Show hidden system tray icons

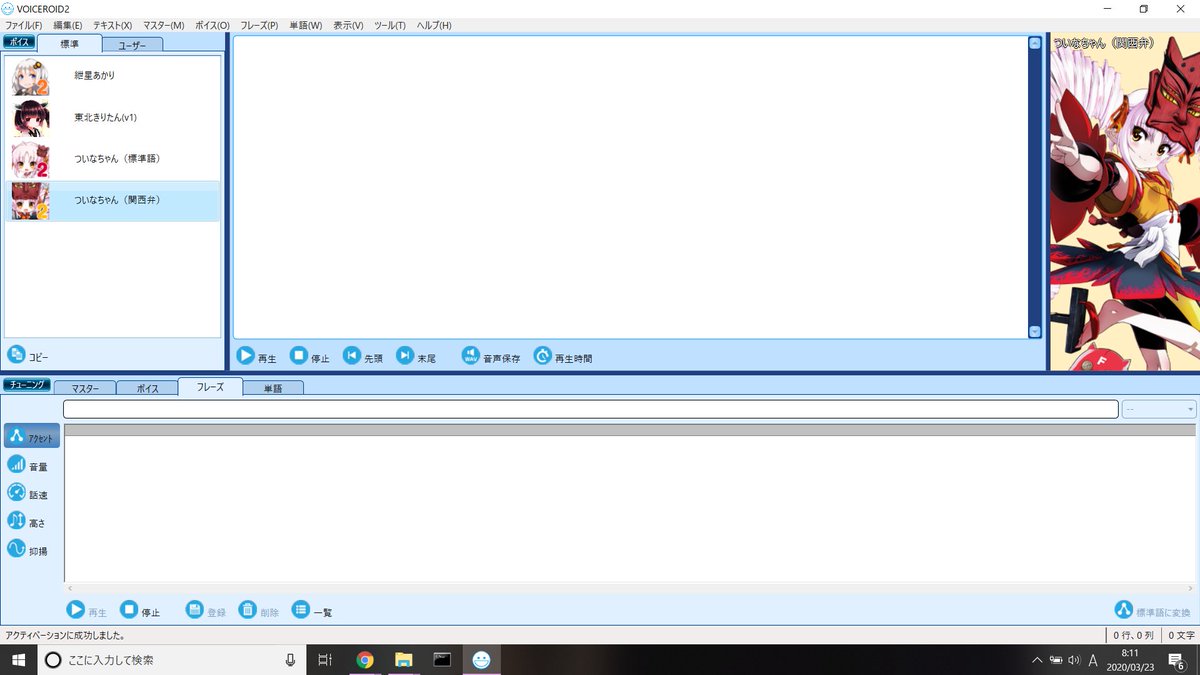(x=1038, y=660)
